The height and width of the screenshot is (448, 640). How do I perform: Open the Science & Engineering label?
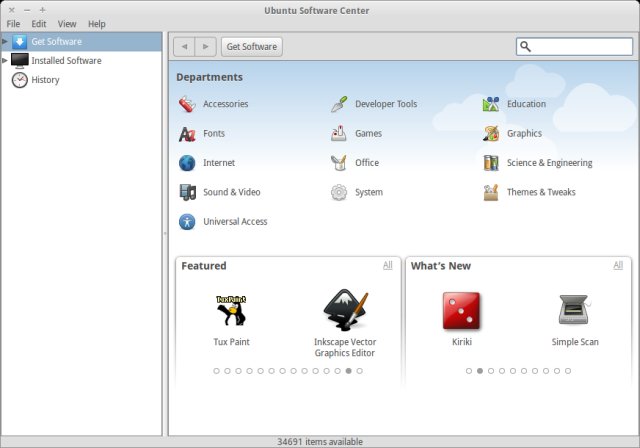point(549,163)
